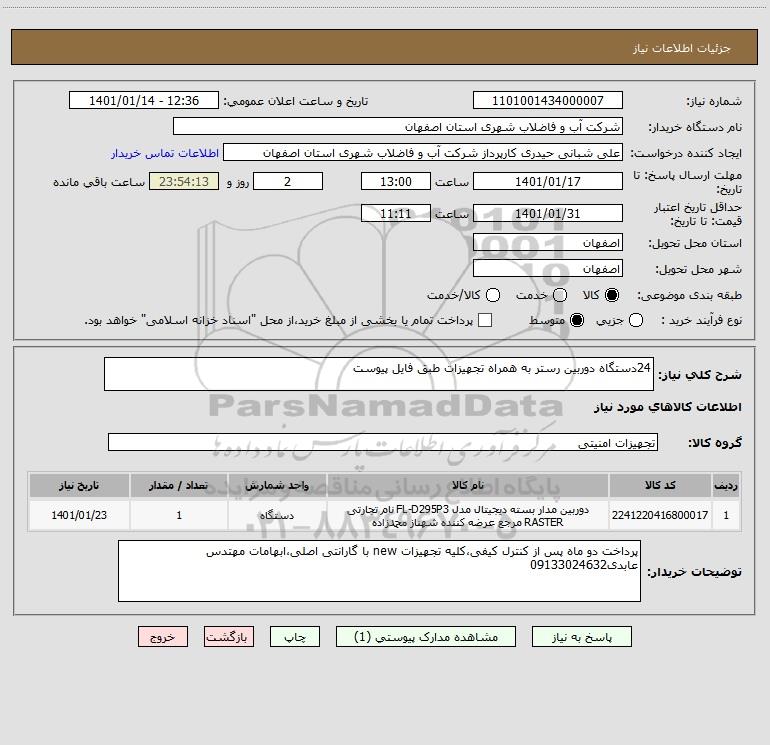
Task: Click the اطلاعات کالاهای مورد نیاز heading
Action: (667, 407)
